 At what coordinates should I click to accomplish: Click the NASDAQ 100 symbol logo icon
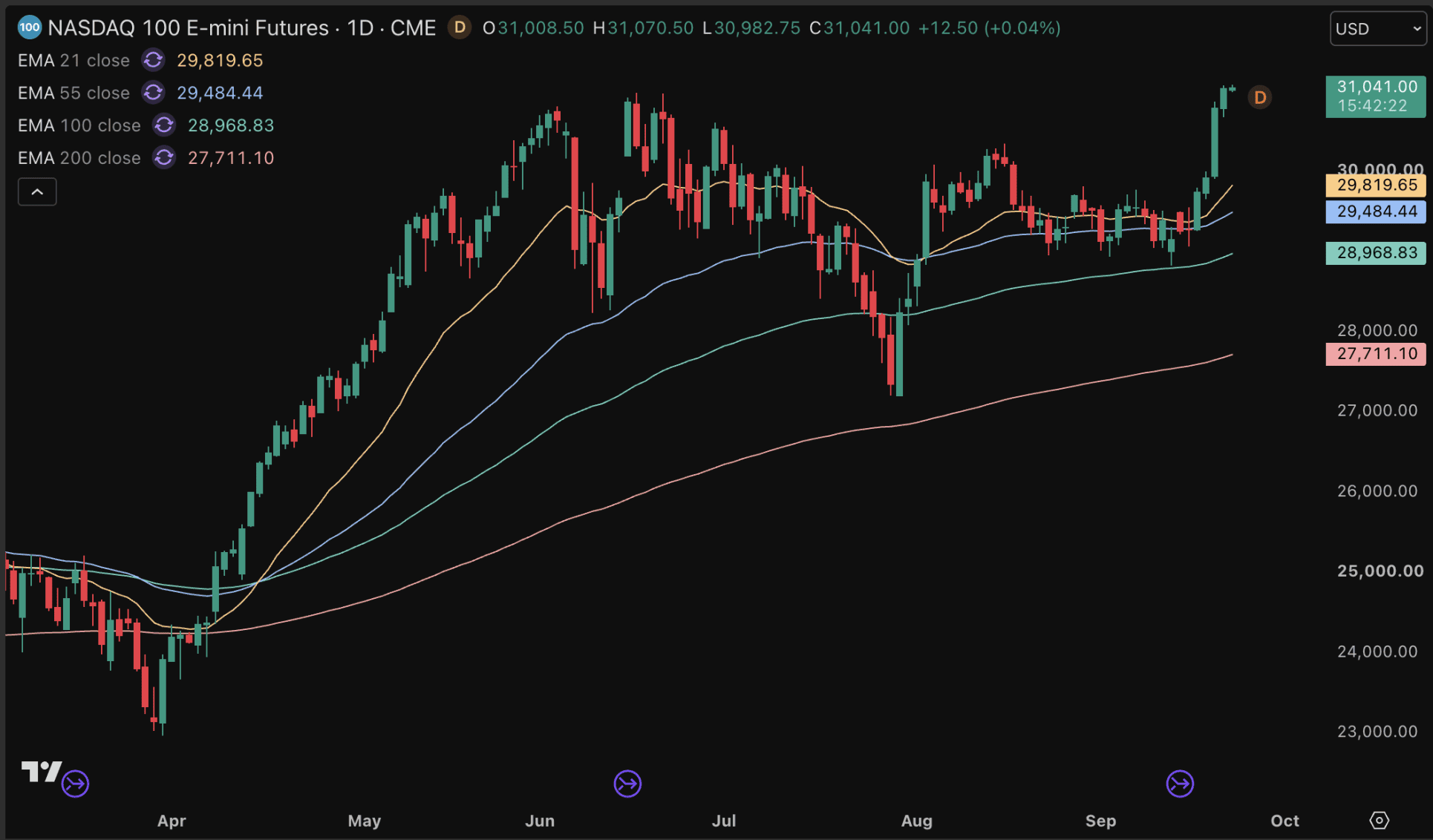click(29, 28)
